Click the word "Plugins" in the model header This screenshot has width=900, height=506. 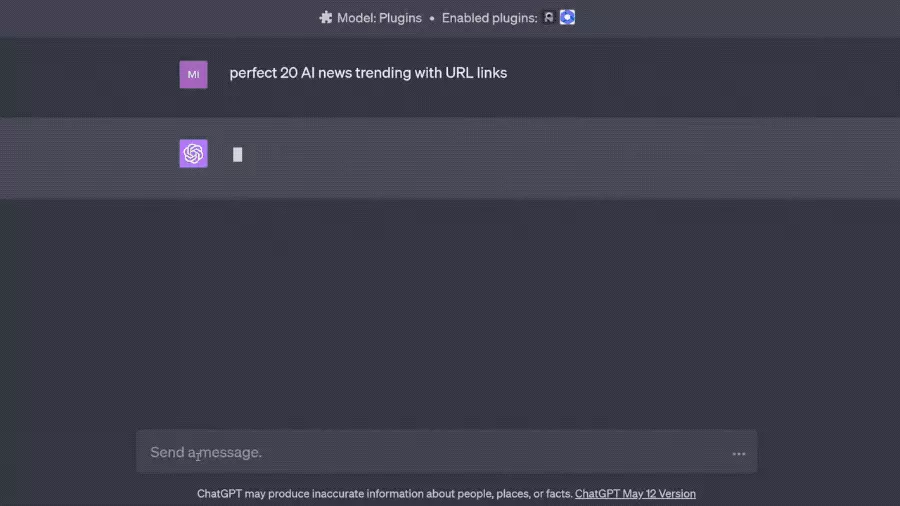click(x=400, y=18)
